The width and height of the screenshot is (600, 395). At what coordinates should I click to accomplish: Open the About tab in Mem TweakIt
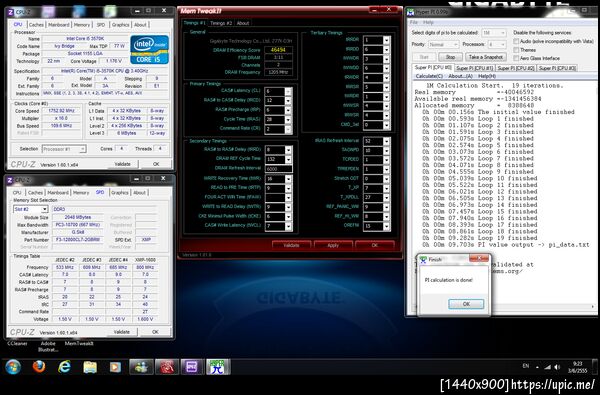coord(243,23)
